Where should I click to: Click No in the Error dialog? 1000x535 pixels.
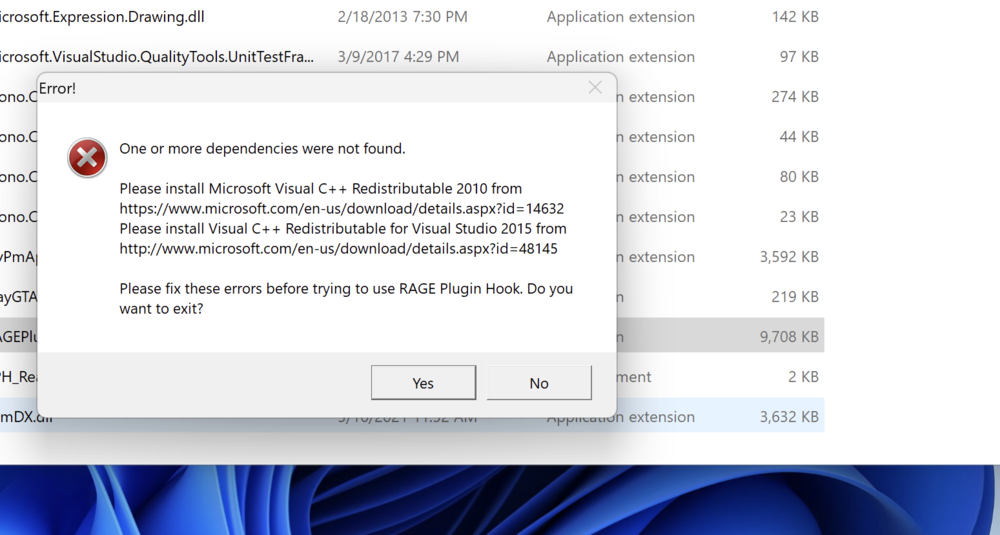coord(539,383)
